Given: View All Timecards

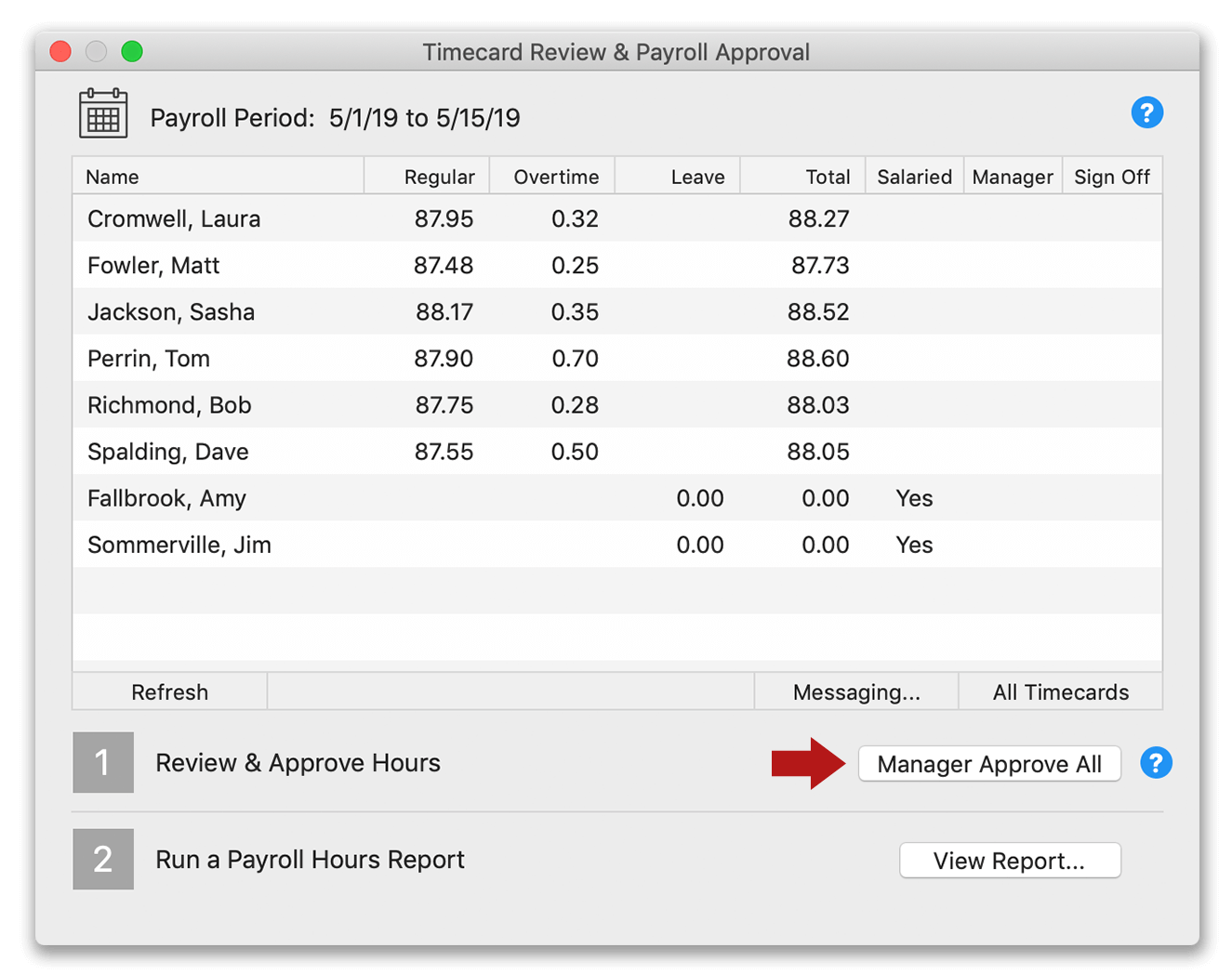Looking at the screenshot, I should [1059, 691].
